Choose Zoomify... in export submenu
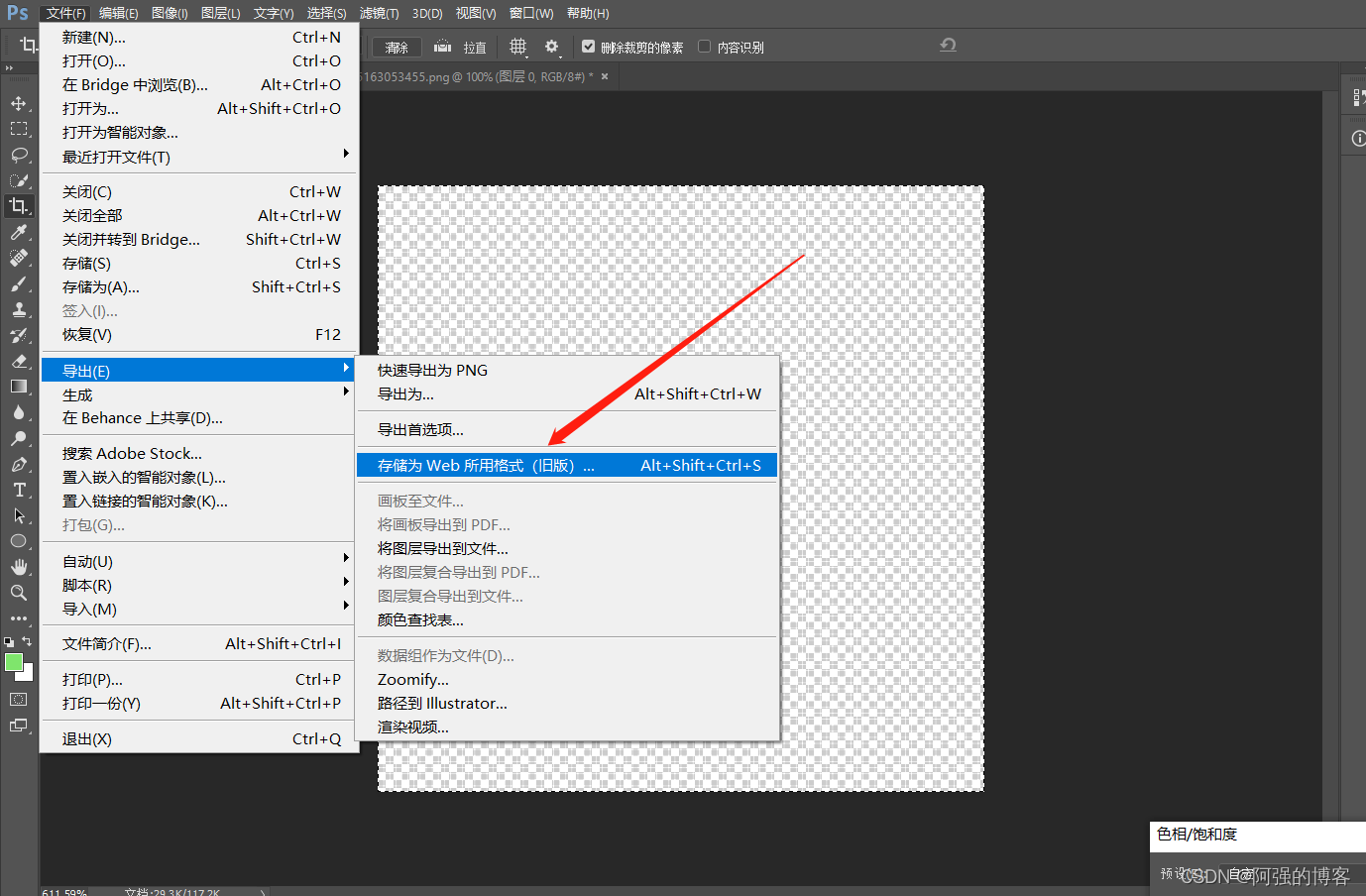Screen dimensions: 1366x896 coord(567,679)
